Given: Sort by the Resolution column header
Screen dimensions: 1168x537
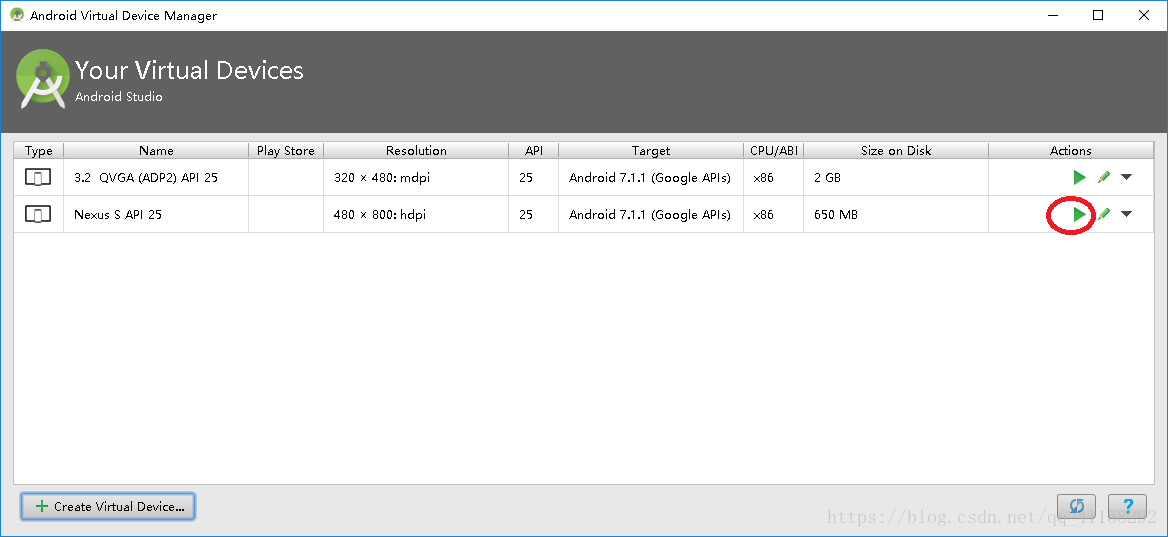Looking at the screenshot, I should [416, 150].
